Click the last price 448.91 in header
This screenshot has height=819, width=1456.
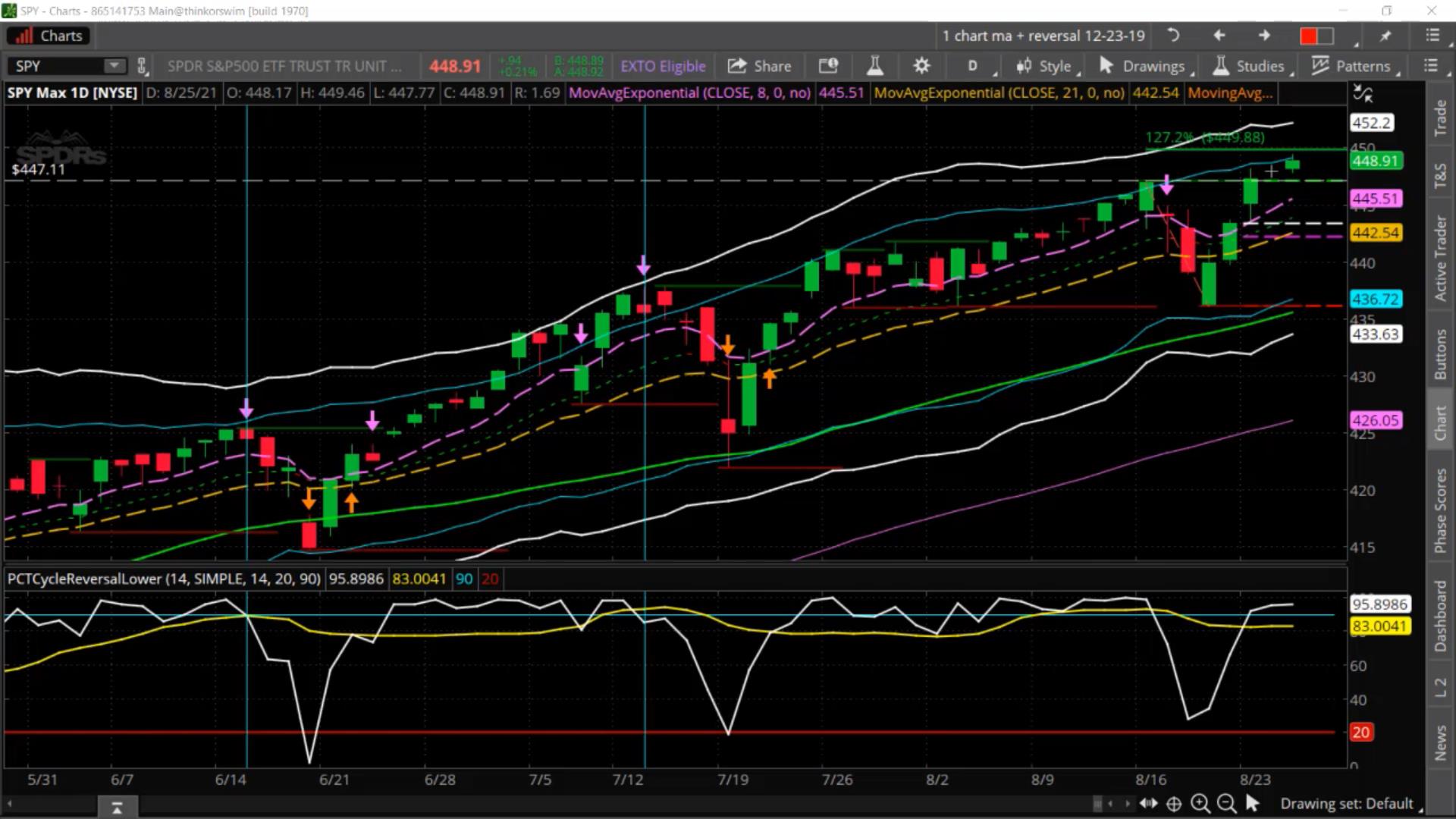(x=455, y=66)
